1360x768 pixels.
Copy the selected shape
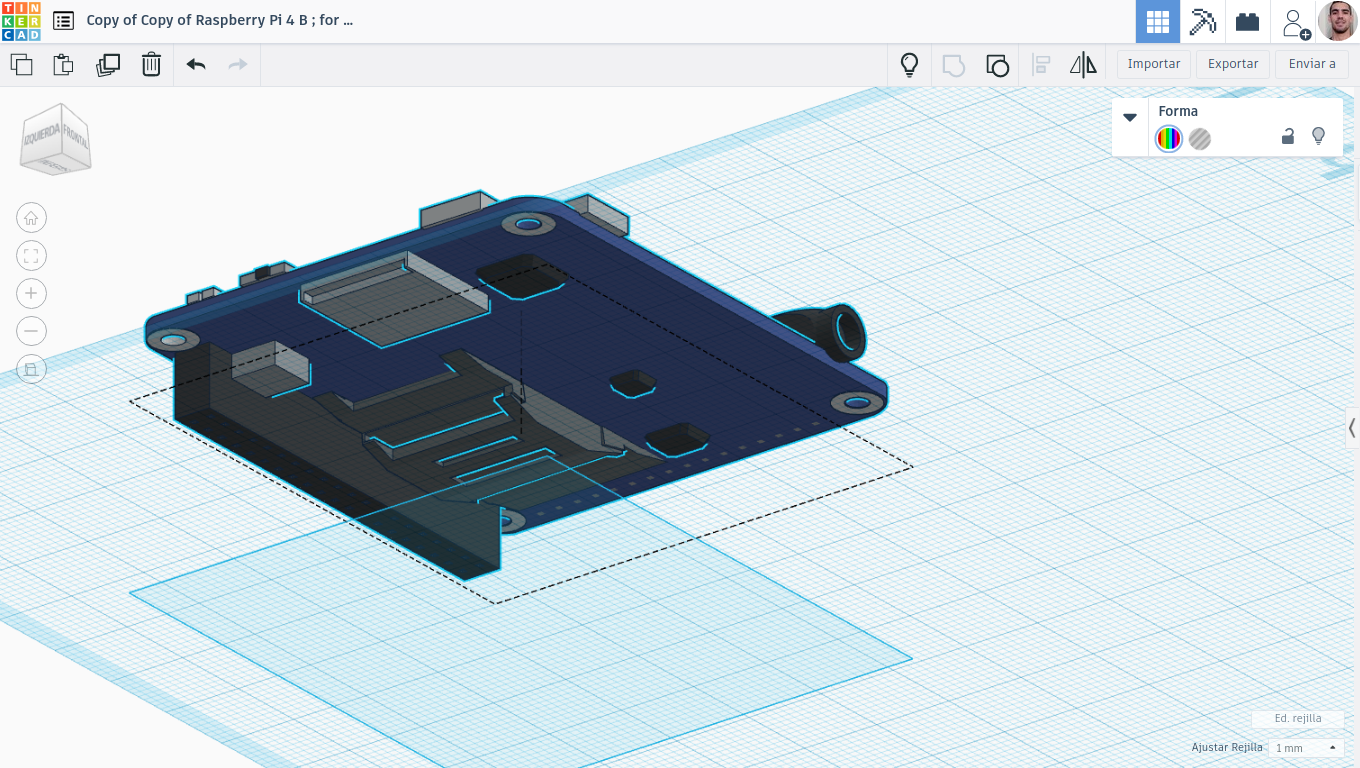coord(21,65)
